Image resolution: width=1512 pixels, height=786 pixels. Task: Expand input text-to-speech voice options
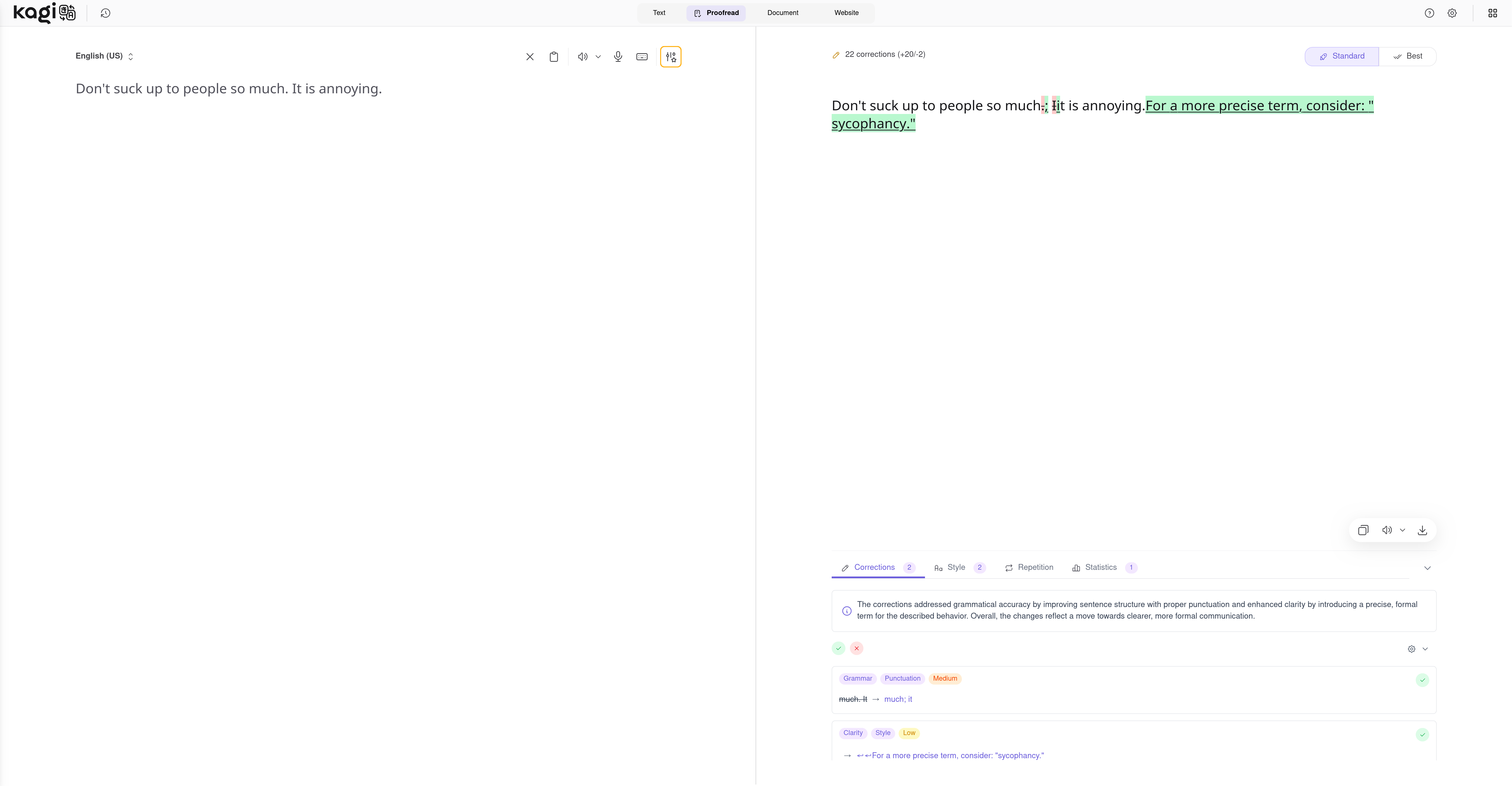pos(598,57)
